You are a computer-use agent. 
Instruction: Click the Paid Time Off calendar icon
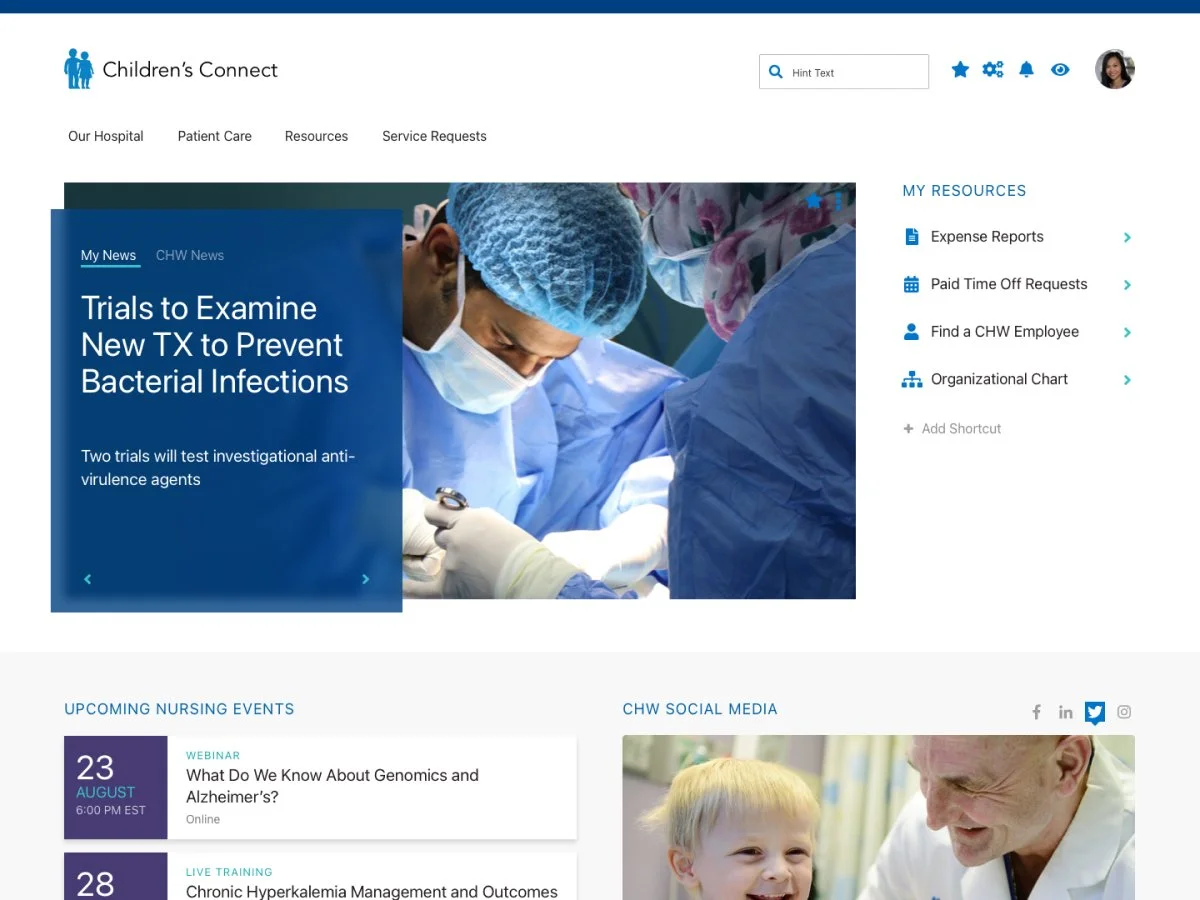point(911,284)
